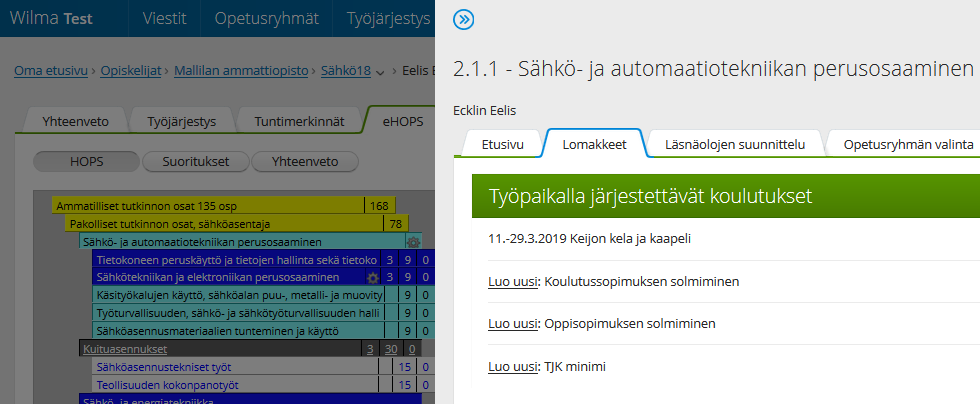The image size is (980, 404).
Task: Go to Oma etusivu breadcrumb
Action: click(x=50, y=71)
